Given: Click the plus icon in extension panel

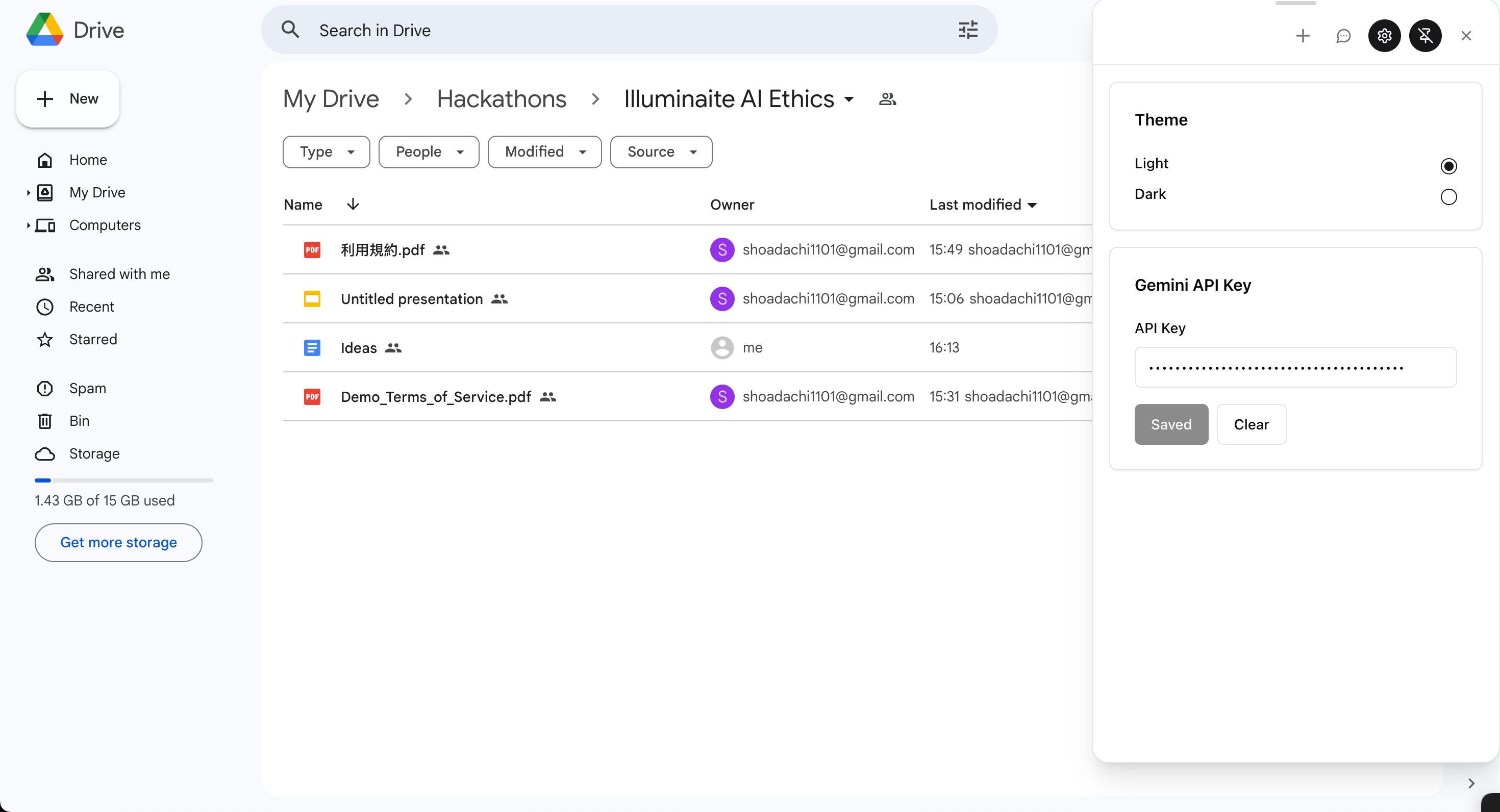Looking at the screenshot, I should coord(1303,36).
